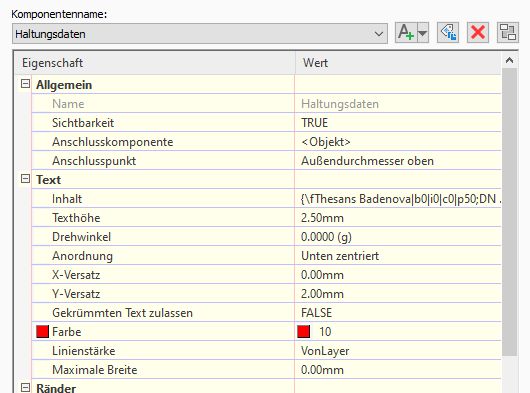This screenshot has height=393, width=530.
Task: Select the Texthöhe value field
Action: (x=398, y=218)
